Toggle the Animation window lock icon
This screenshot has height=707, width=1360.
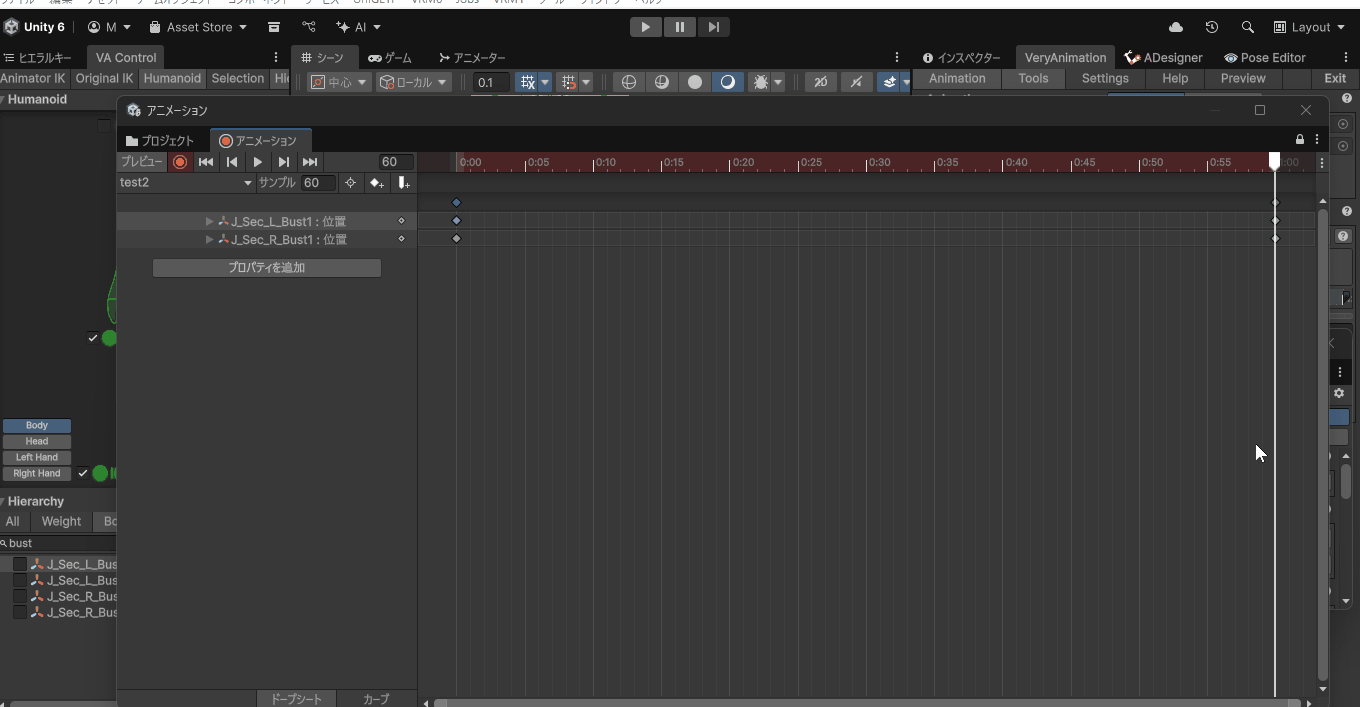tap(1299, 140)
